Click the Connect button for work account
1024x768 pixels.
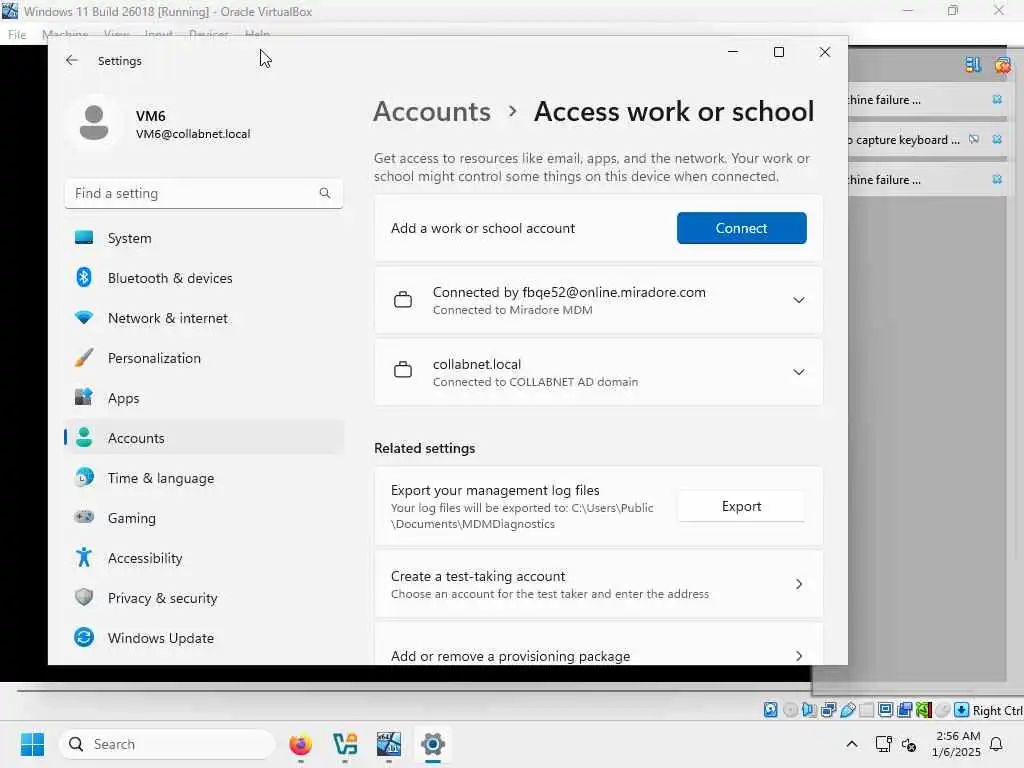(x=741, y=228)
